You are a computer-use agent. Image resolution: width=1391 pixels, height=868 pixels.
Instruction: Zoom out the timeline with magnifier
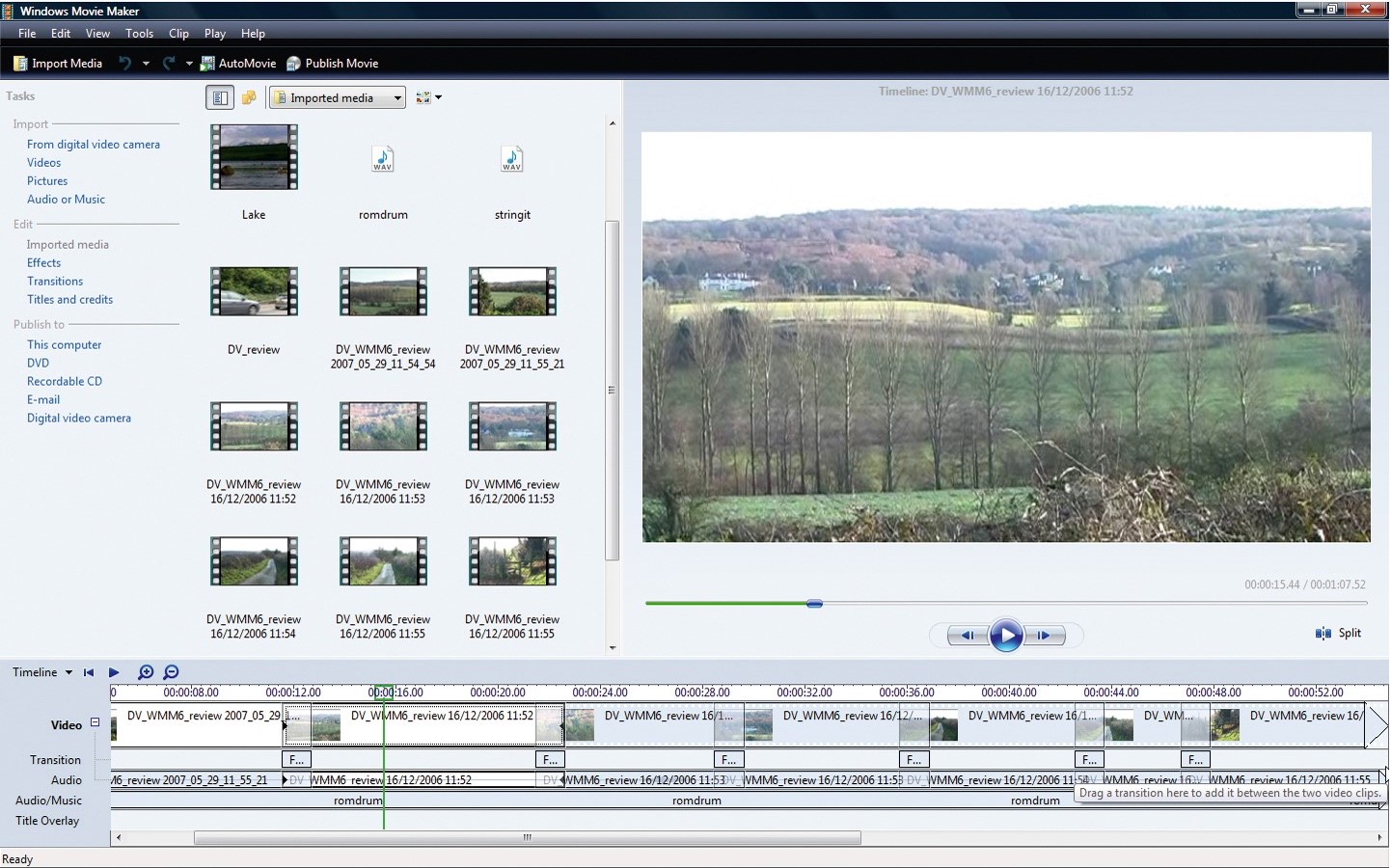171,672
